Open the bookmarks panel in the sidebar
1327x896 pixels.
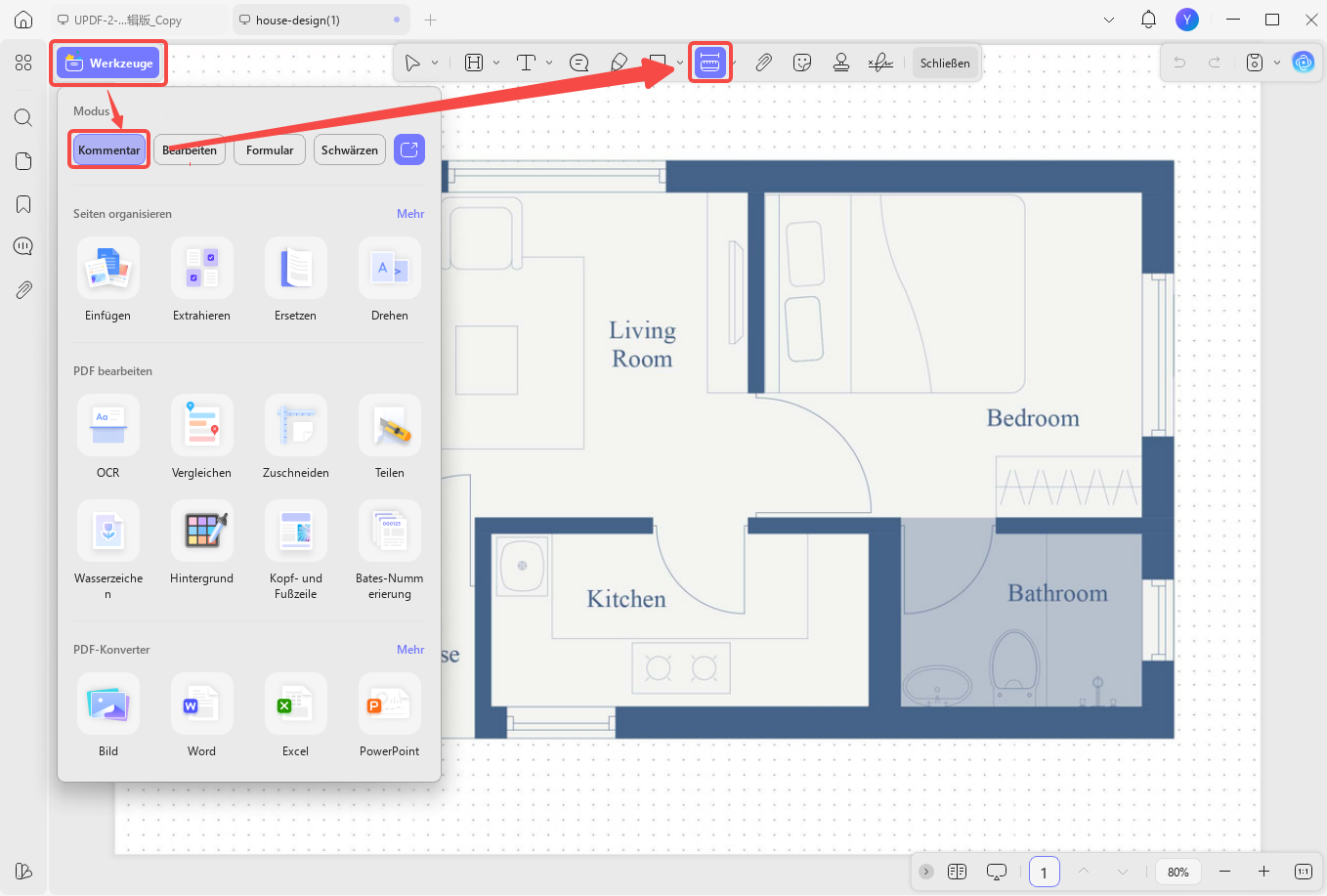point(23,204)
